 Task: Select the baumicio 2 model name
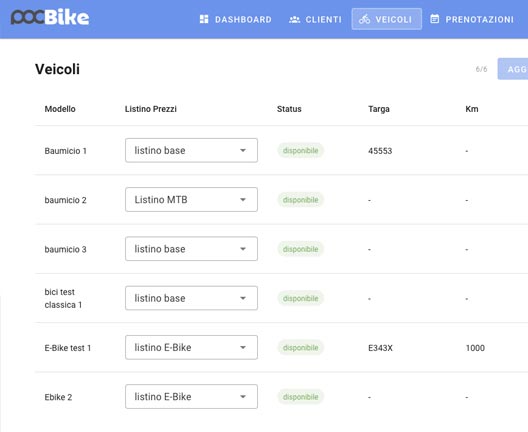point(66,200)
